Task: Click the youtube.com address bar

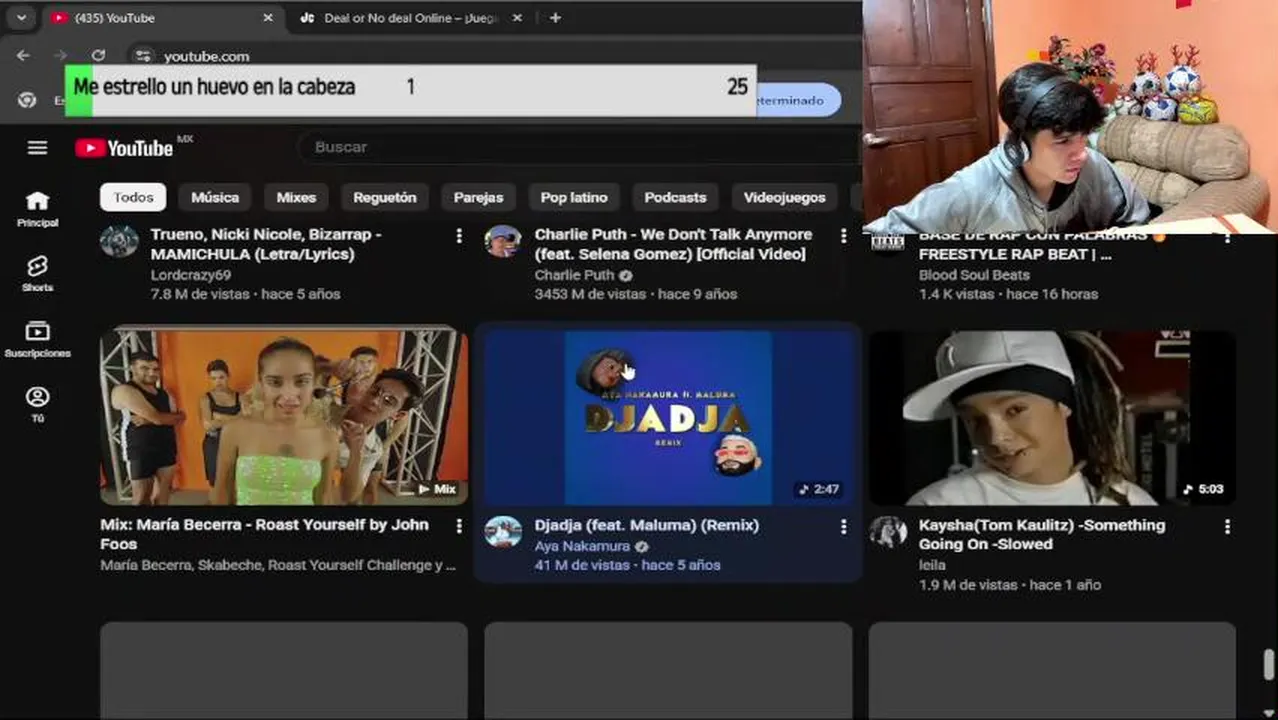Action: (x=206, y=56)
